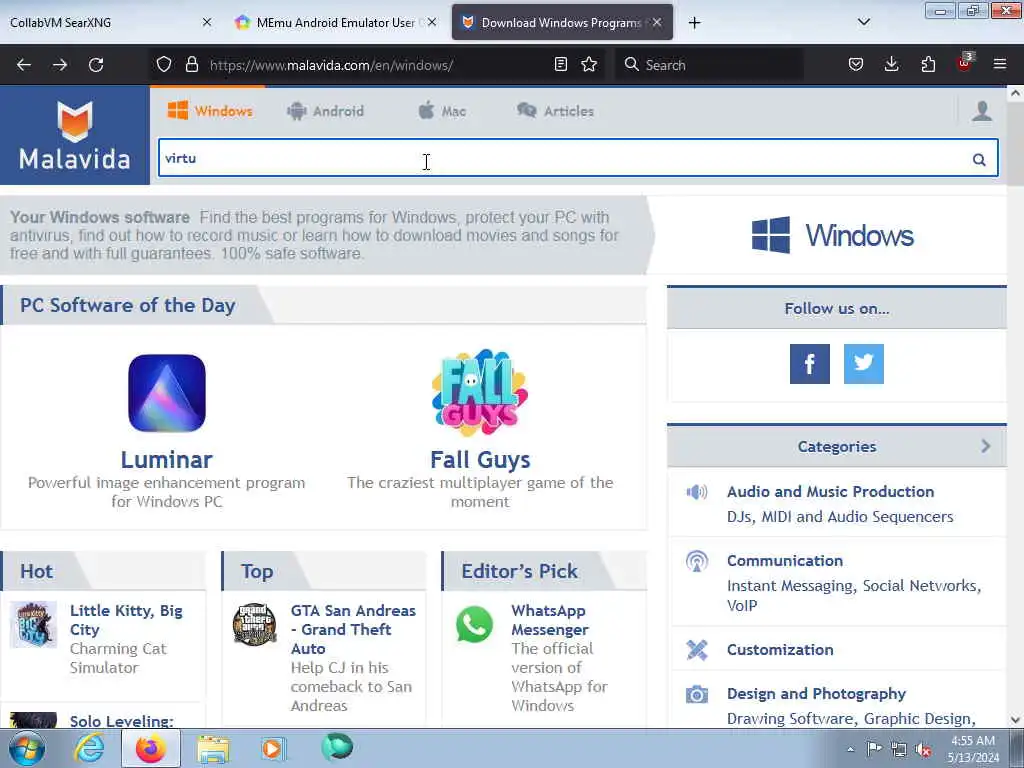The height and width of the screenshot is (768, 1024).
Task: Select the Android section tab
Action: pos(325,111)
